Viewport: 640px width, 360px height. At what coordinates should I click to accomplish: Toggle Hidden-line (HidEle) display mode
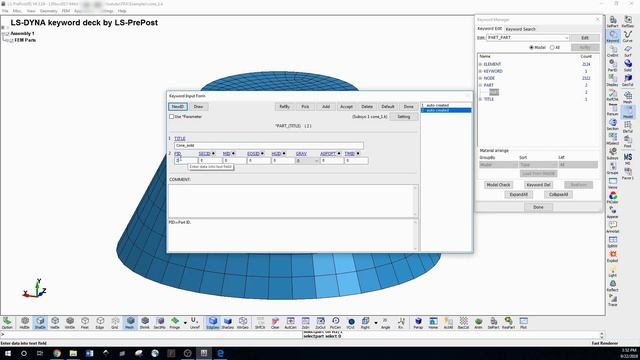click(24, 322)
